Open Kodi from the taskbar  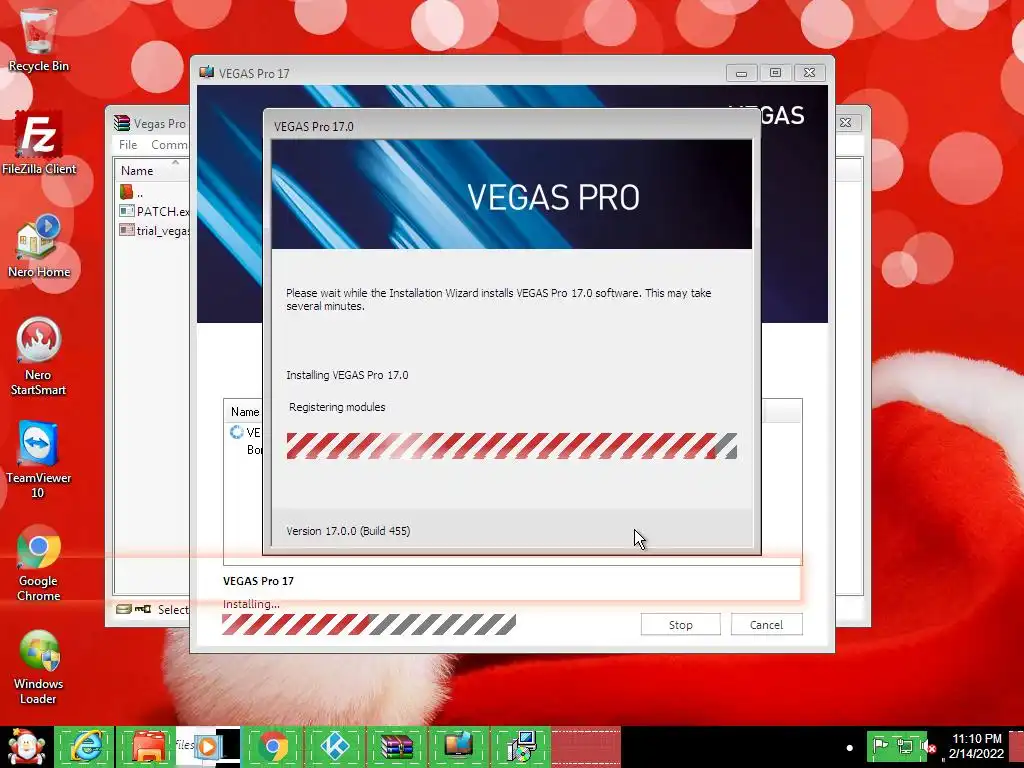(x=334, y=746)
